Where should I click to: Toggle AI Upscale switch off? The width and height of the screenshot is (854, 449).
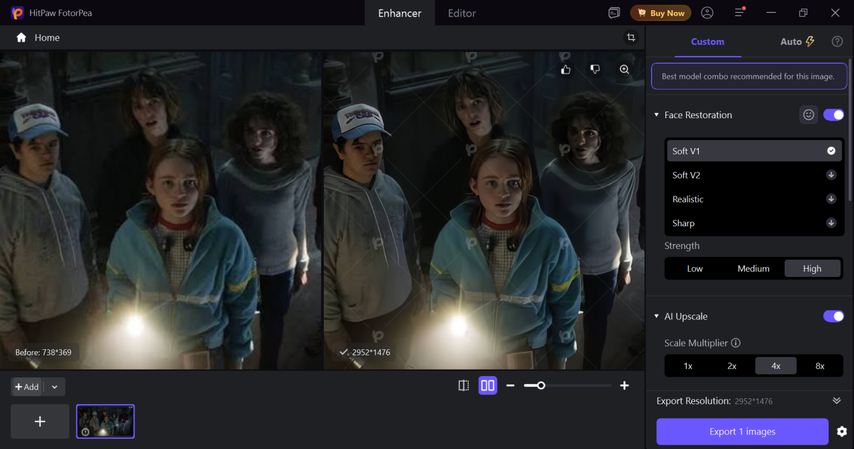pos(833,316)
